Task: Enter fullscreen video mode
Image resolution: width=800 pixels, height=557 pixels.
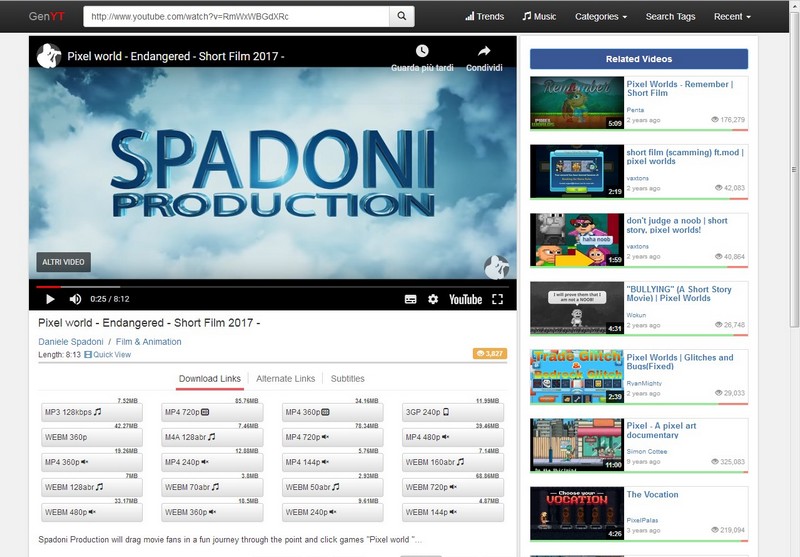Action: (497, 299)
